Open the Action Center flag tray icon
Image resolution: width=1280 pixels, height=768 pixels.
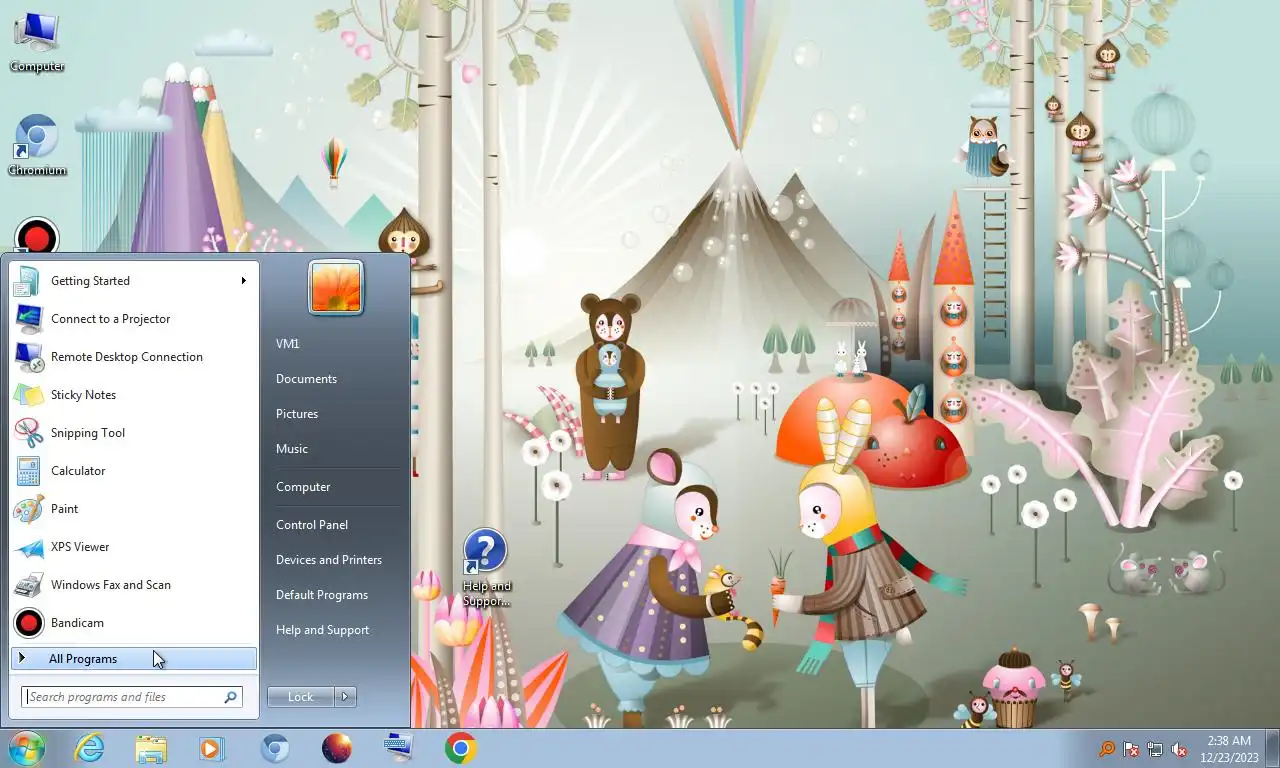coord(1131,749)
